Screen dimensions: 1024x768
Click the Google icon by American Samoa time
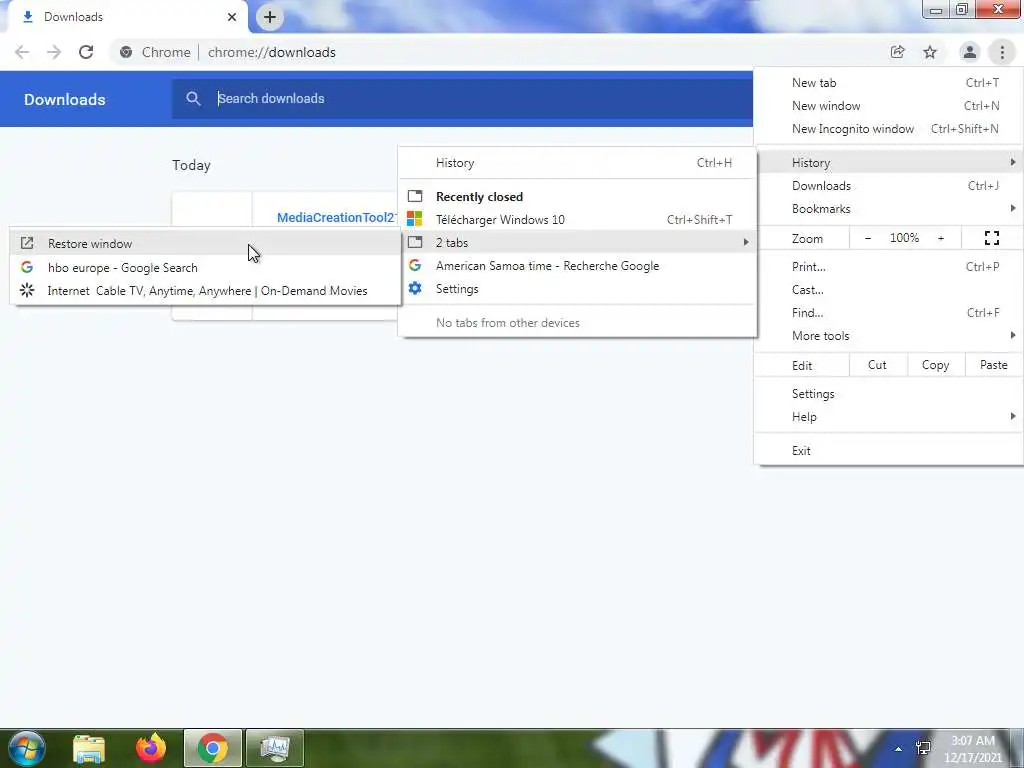click(415, 265)
